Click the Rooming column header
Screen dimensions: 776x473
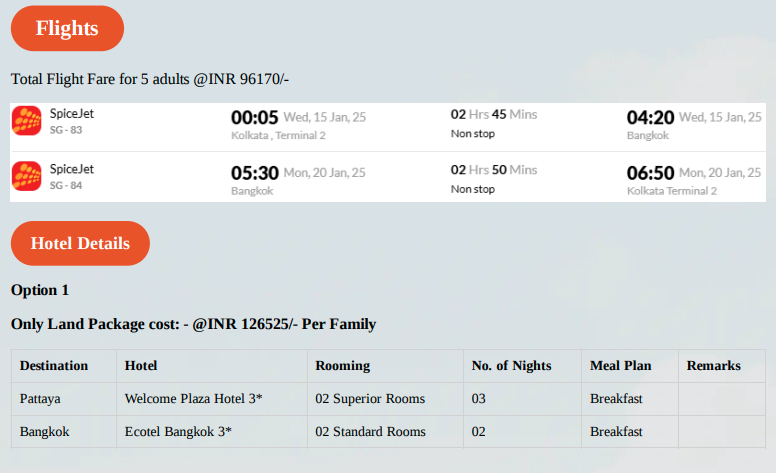pyautogui.click(x=342, y=366)
